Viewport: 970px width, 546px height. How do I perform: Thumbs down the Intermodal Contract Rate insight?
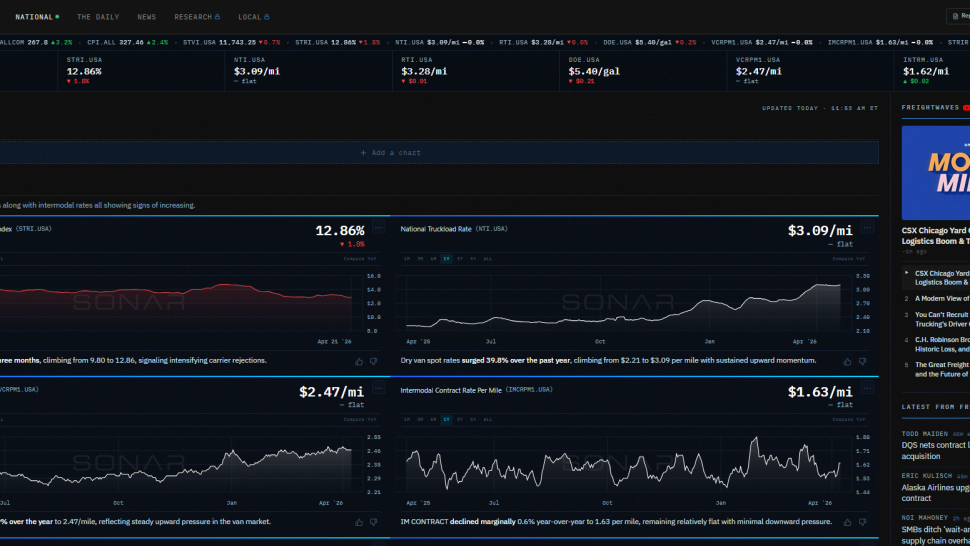[862, 523]
